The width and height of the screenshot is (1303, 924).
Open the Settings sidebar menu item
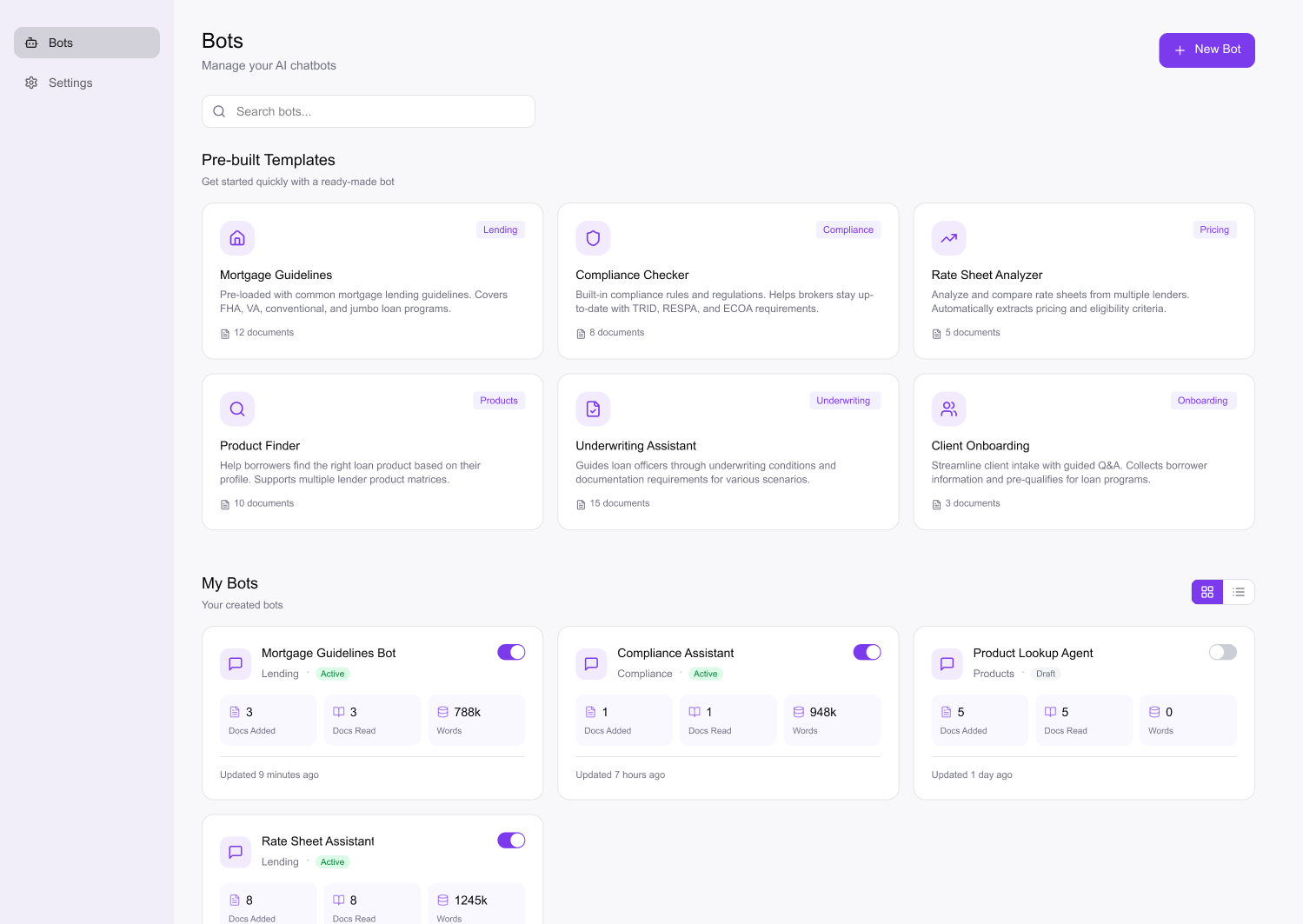(x=87, y=83)
